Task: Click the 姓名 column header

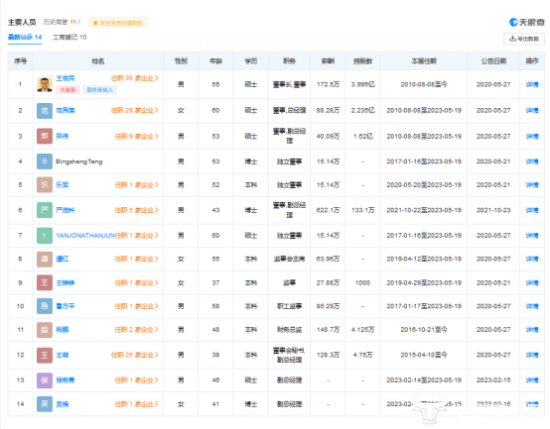Action: pos(98,61)
